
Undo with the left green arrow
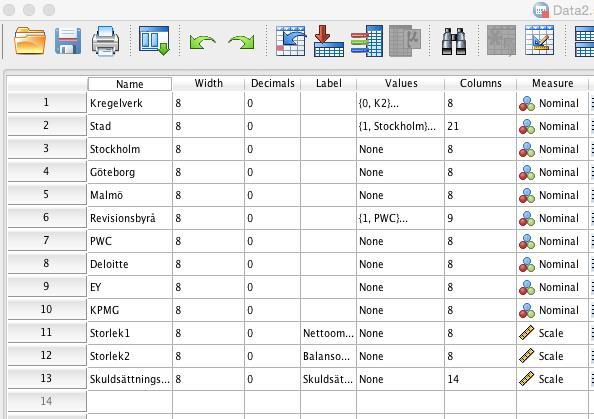tap(202, 42)
